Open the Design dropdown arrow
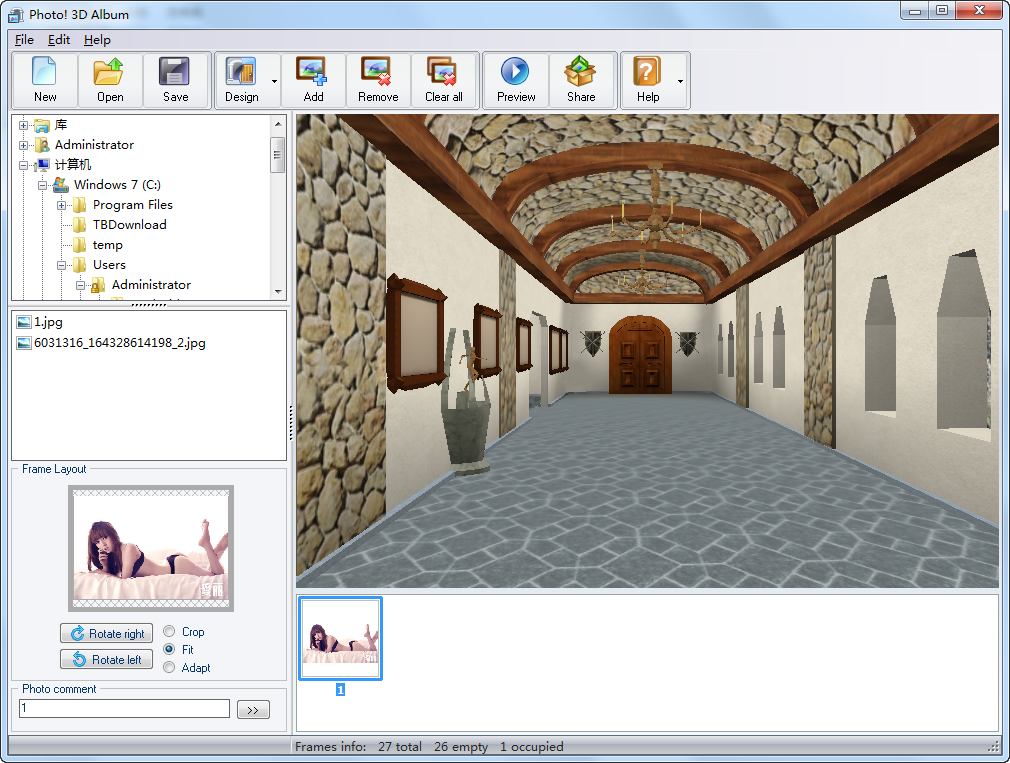This screenshot has width=1010, height=763. point(274,81)
